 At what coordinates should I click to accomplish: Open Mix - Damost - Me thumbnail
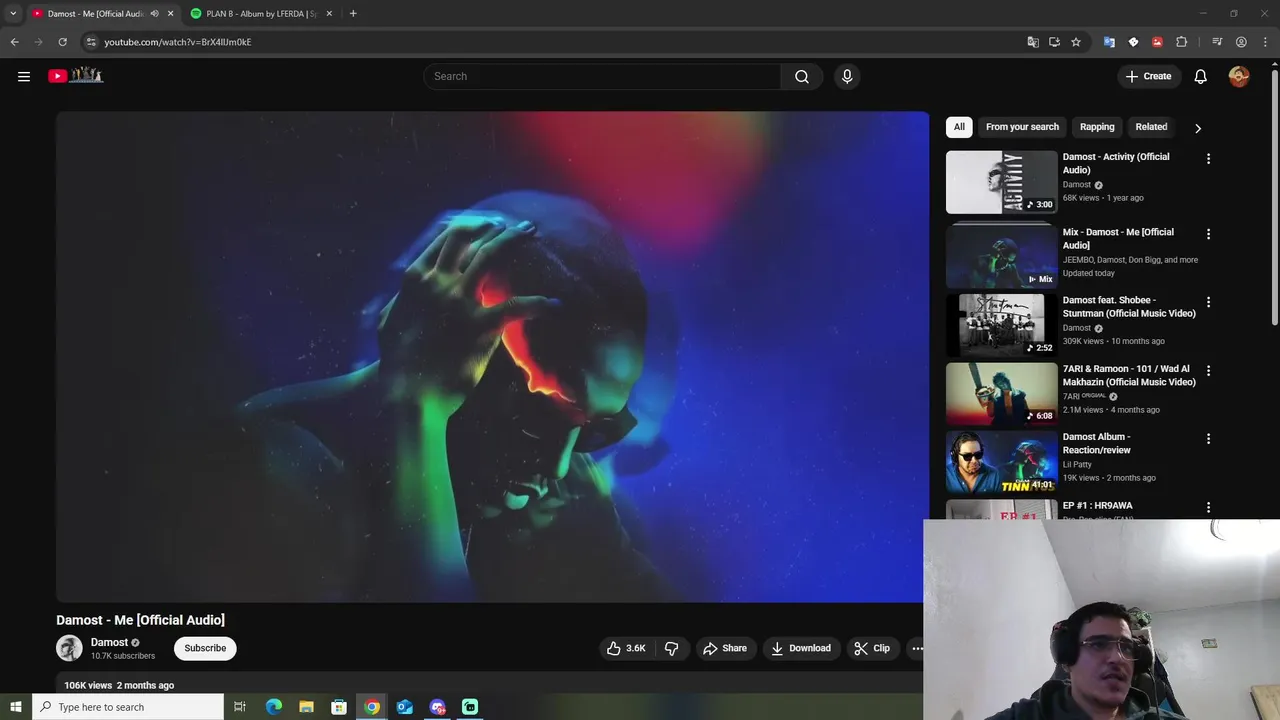pyautogui.click(x=1001, y=257)
